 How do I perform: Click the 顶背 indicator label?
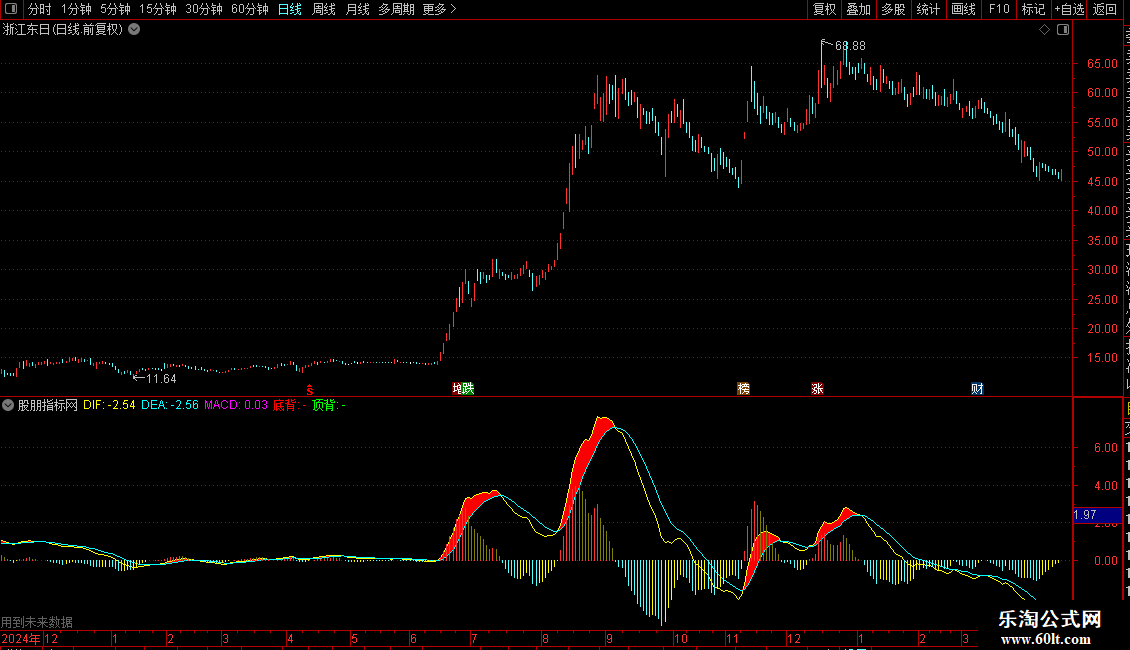(x=329, y=405)
